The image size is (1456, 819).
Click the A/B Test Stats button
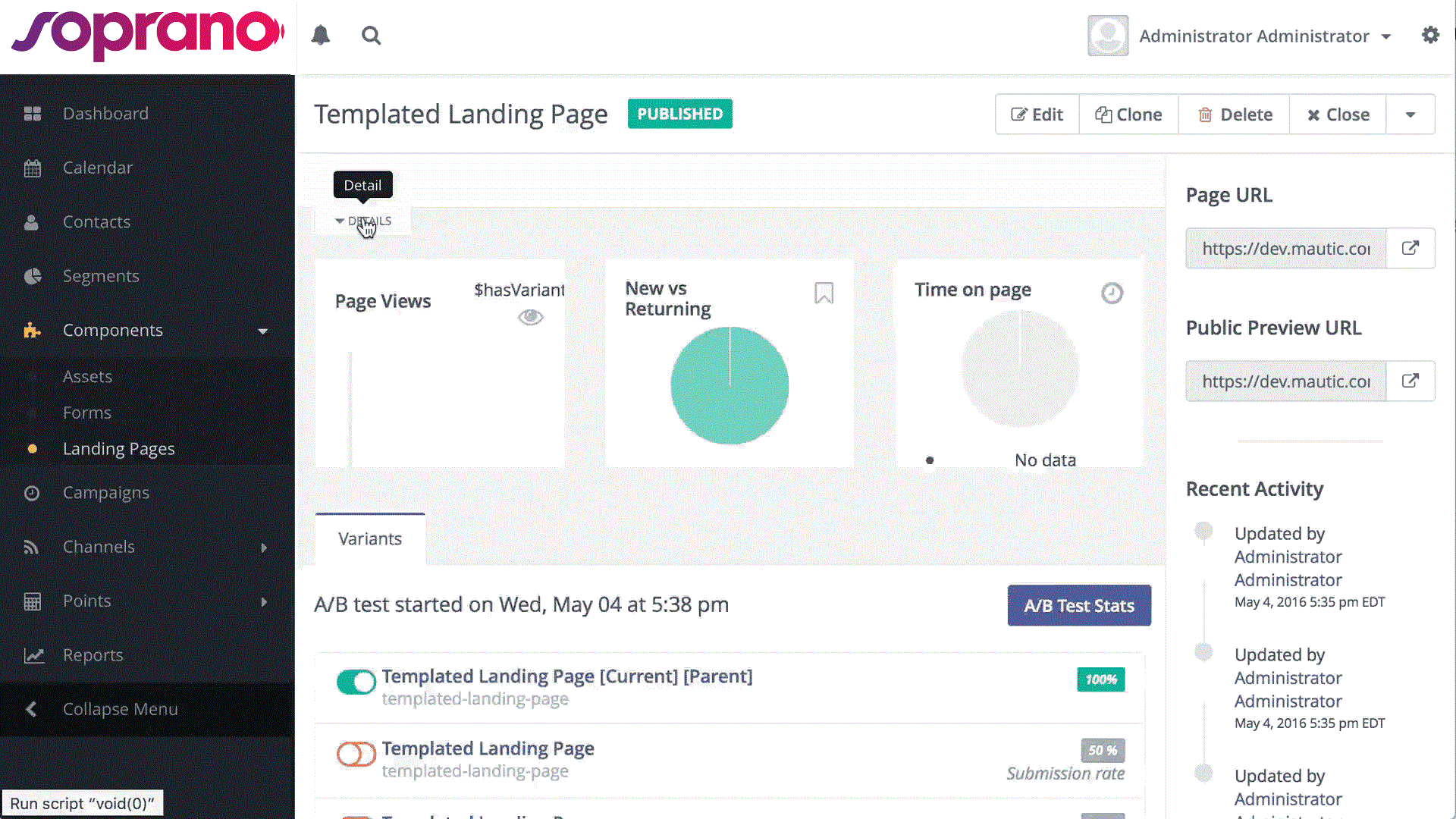click(1078, 606)
